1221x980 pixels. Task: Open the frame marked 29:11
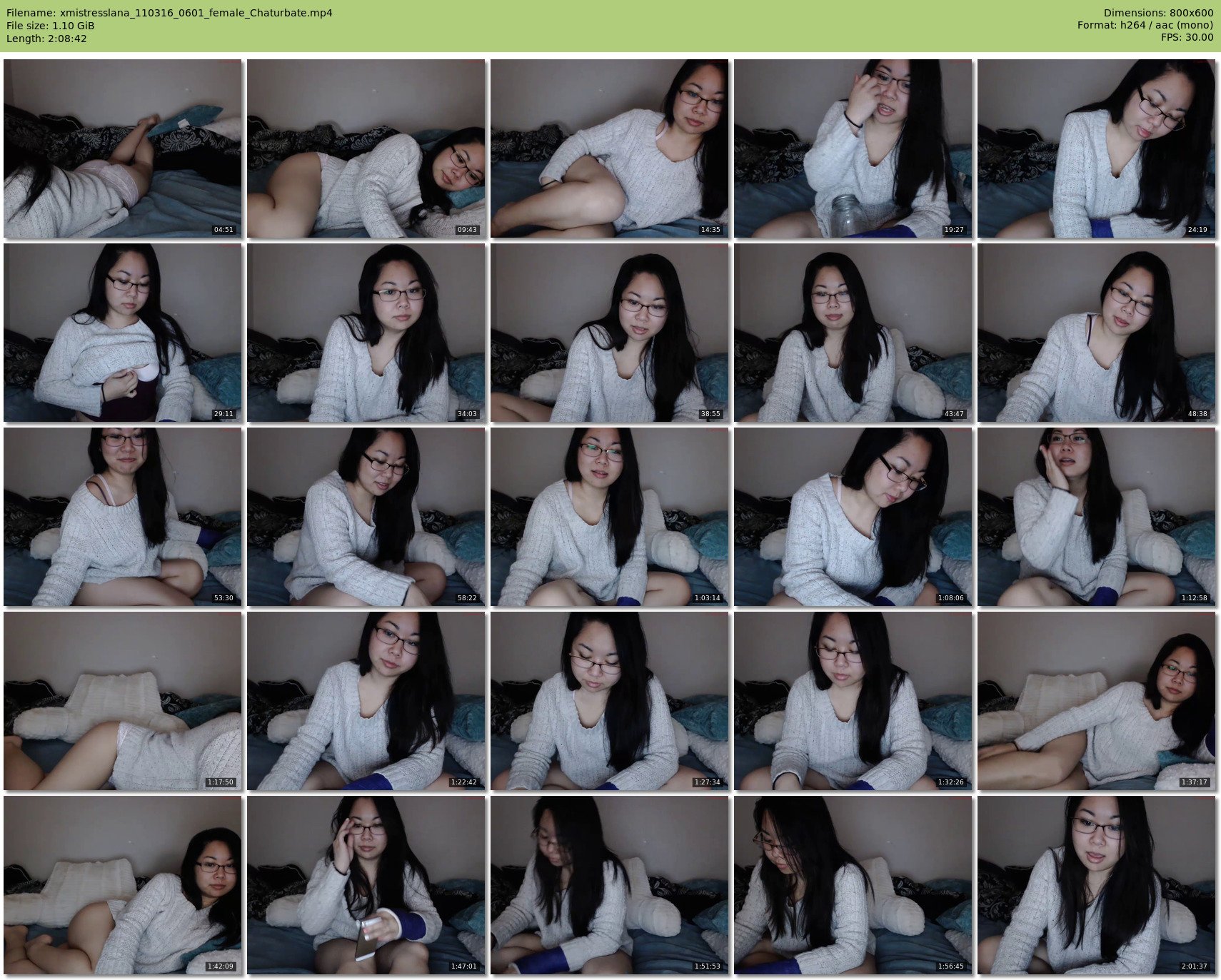(123, 333)
